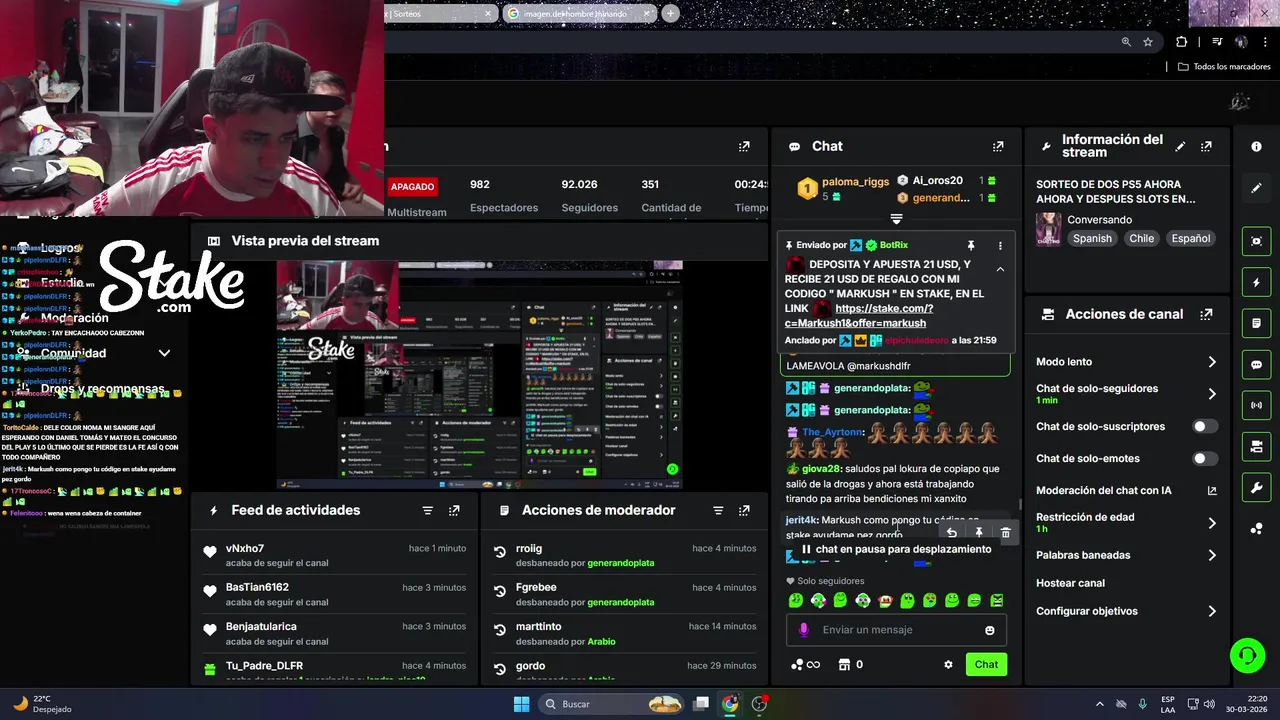Select Hostear canal action
This screenshot has height=720, width=1280.
[x=1070, y=583]
